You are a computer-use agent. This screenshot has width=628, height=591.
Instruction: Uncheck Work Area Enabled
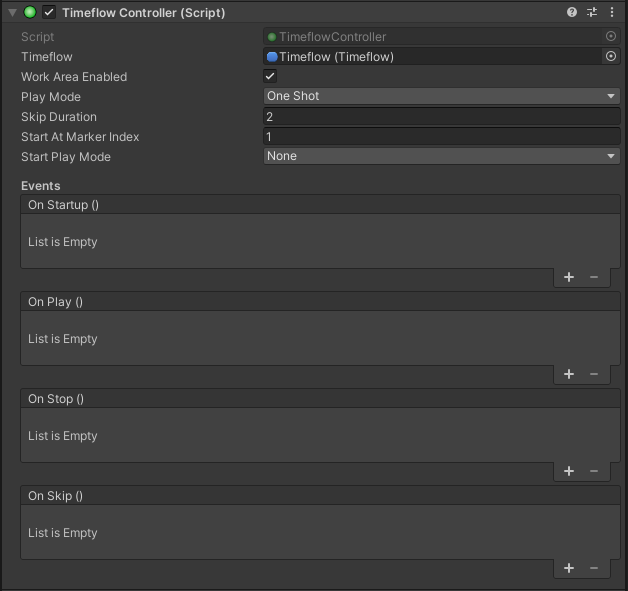[270, 76]
